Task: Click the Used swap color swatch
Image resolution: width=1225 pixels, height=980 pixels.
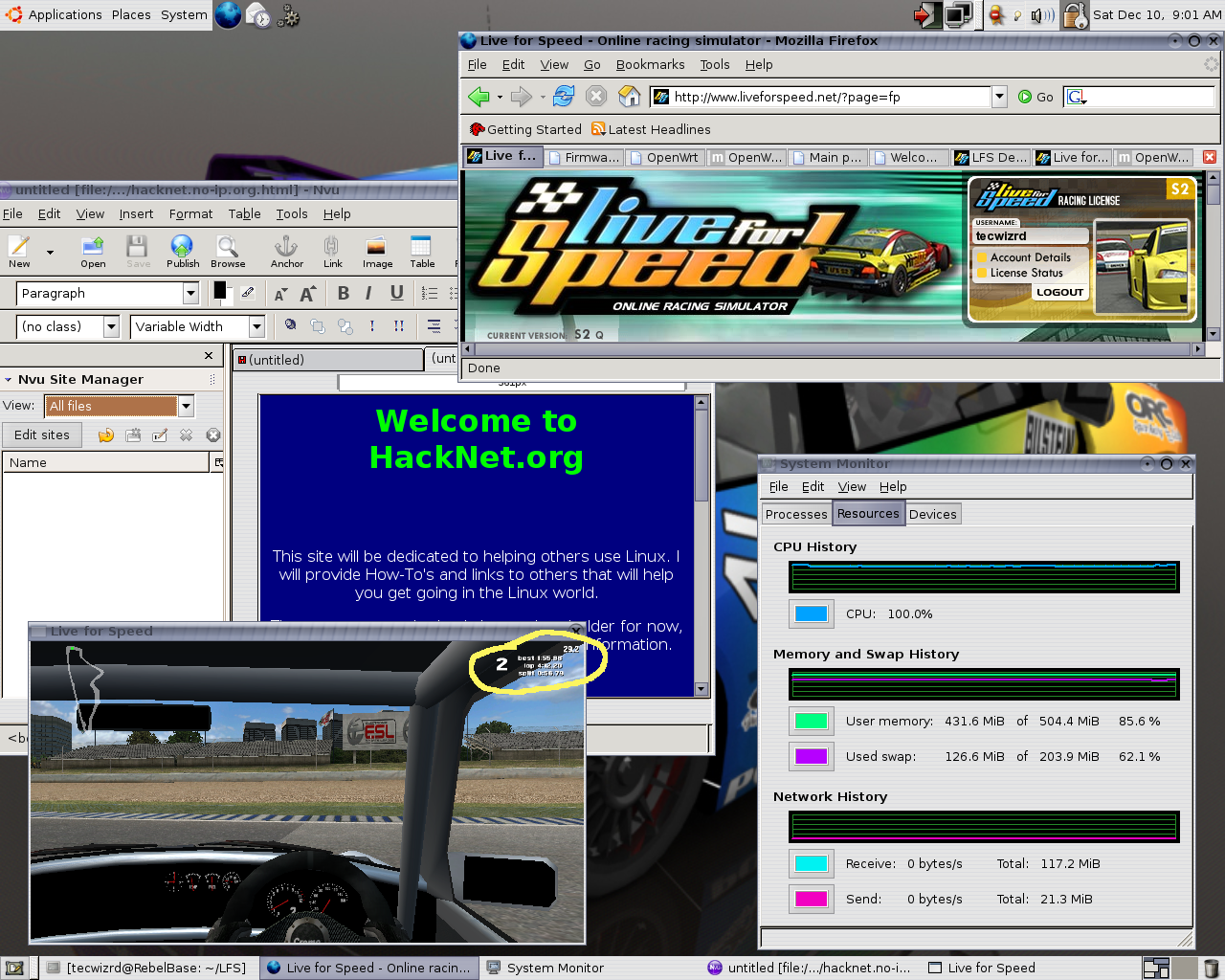Action: point(811,756)
